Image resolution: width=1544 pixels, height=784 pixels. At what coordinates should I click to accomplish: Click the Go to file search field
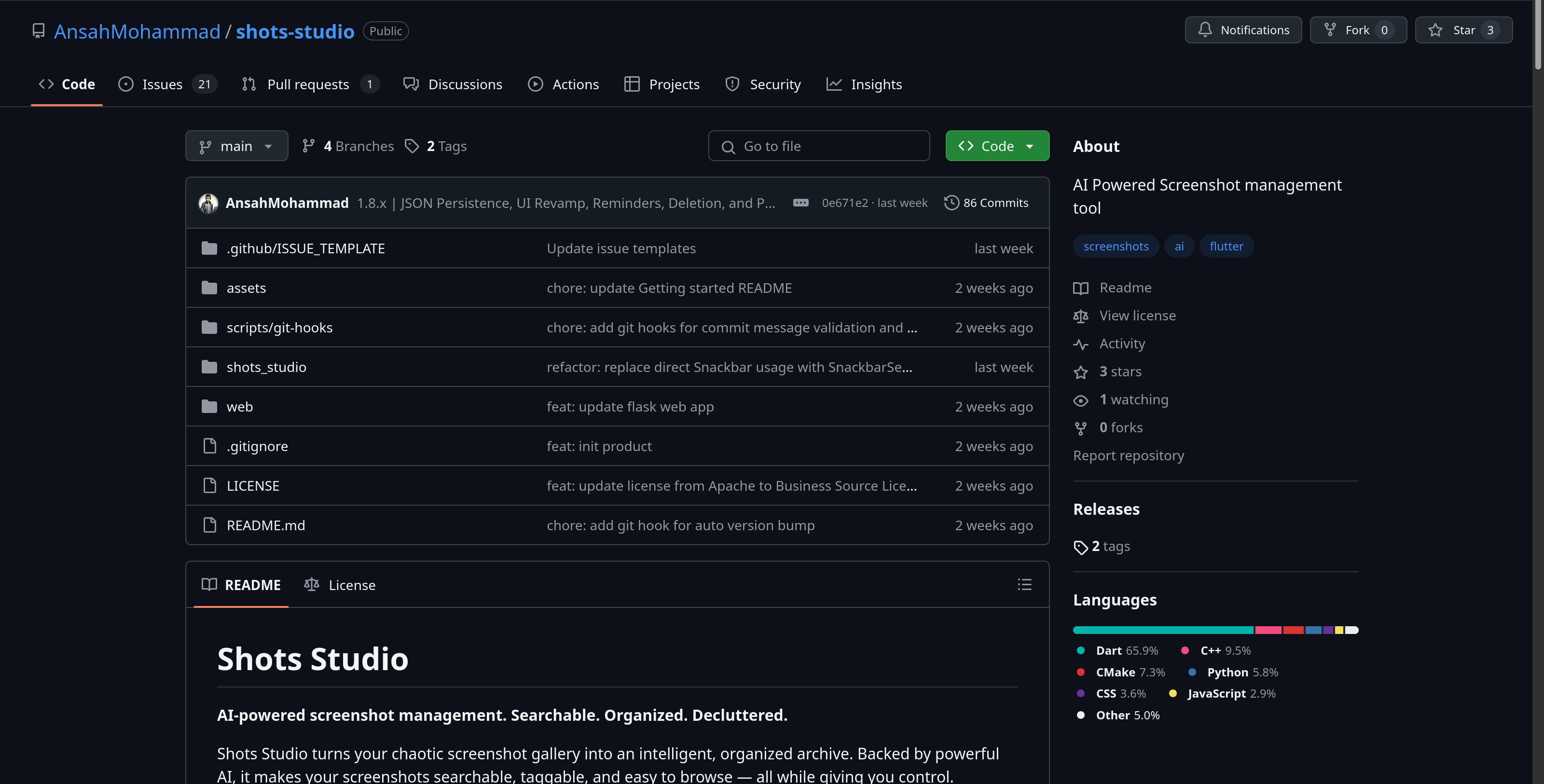point(819,146)
